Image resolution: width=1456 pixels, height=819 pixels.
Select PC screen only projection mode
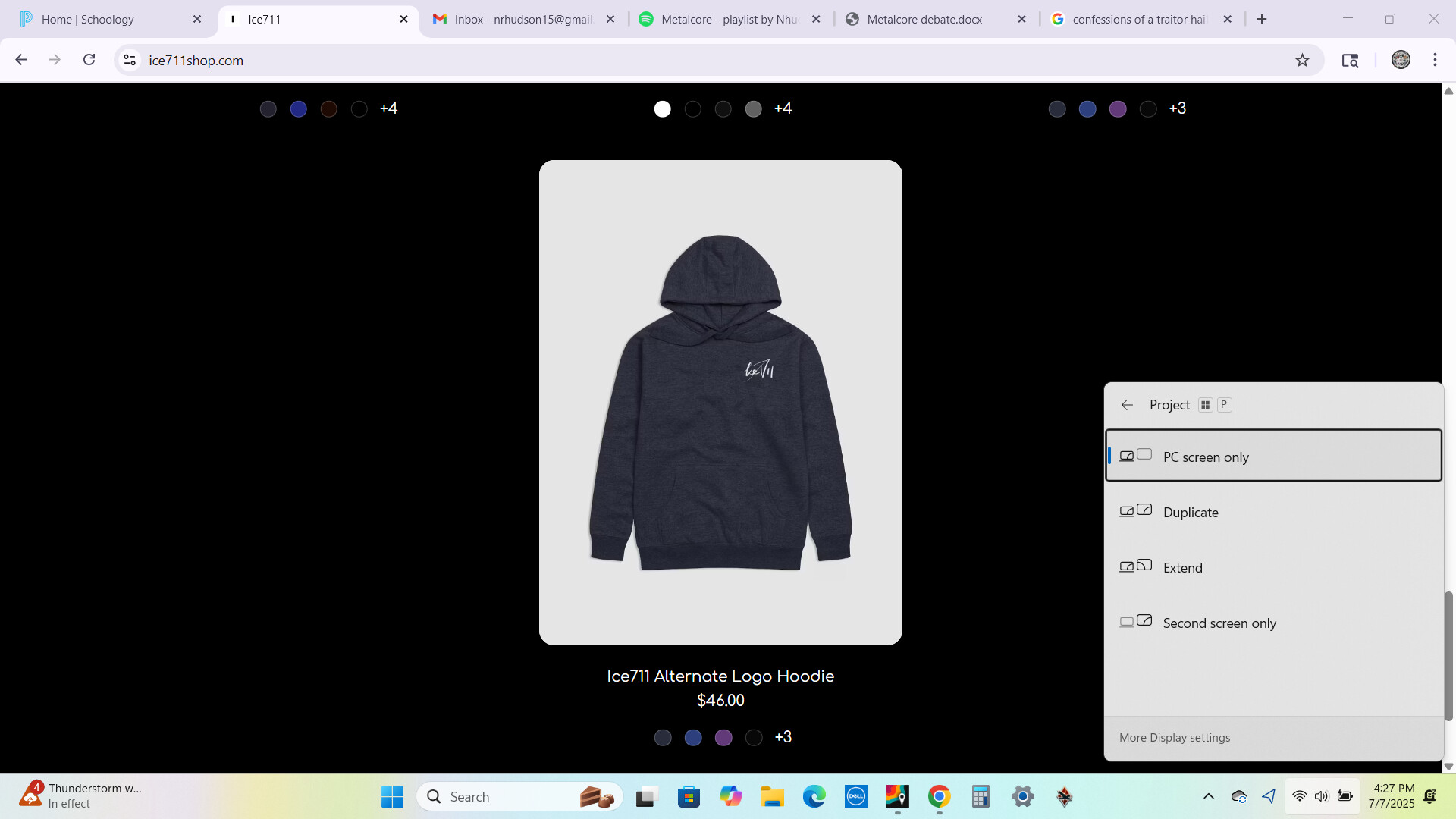point(1273,456)
